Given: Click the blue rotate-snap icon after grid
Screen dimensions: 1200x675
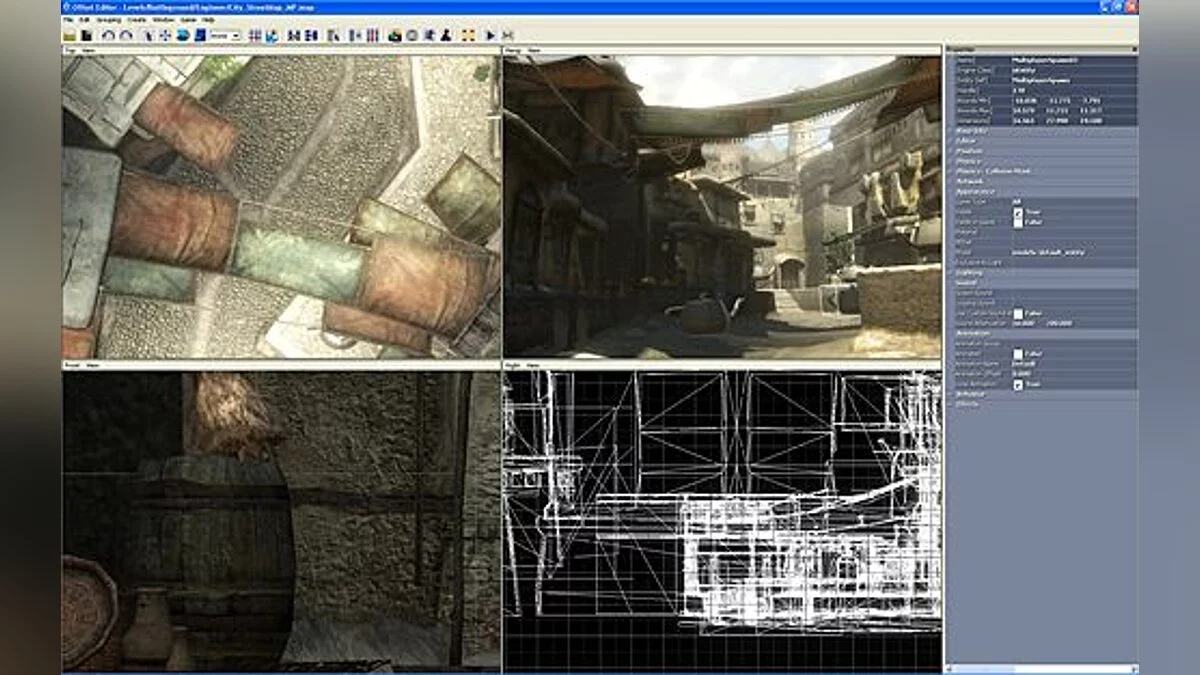Looking at the screenshot, I should [x=270, y=35].
